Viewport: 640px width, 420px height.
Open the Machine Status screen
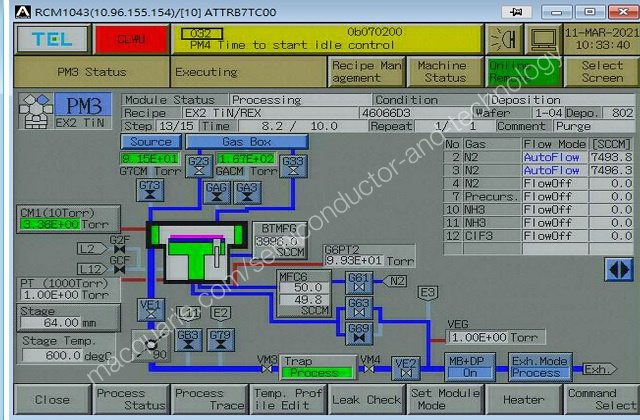[x=442, y=71]
